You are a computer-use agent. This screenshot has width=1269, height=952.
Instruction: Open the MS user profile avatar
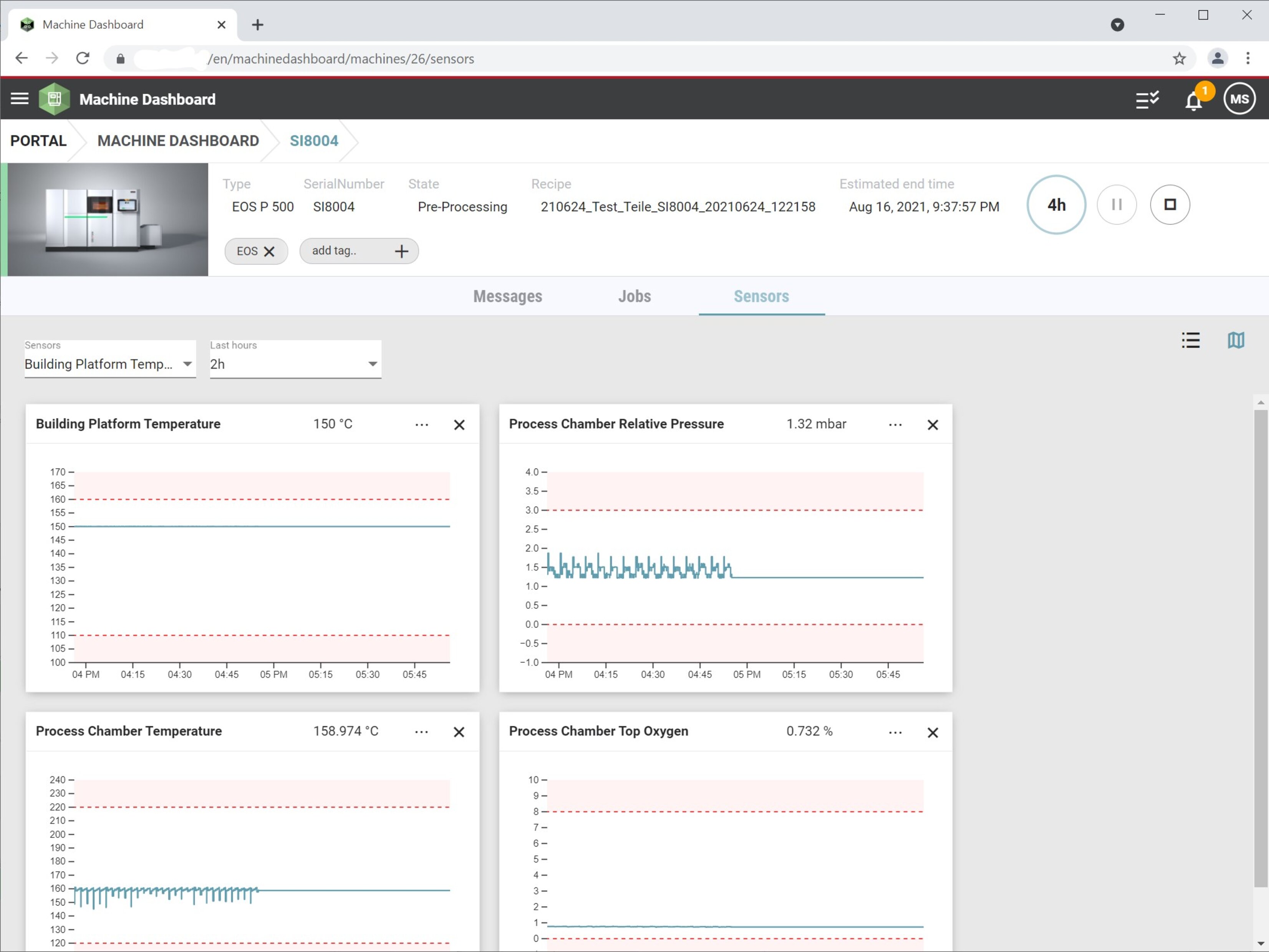(1239, 98)
